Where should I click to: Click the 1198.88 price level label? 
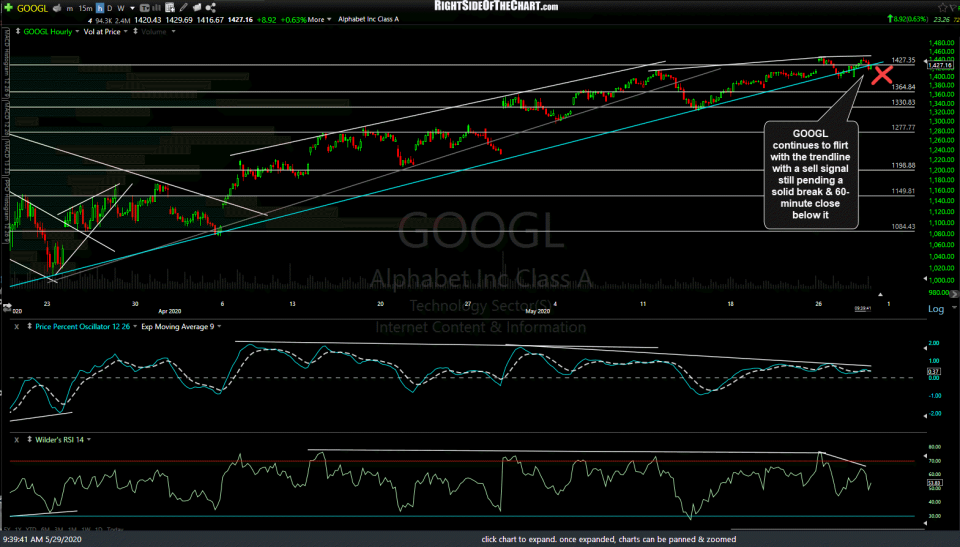(x=903, y=165)
